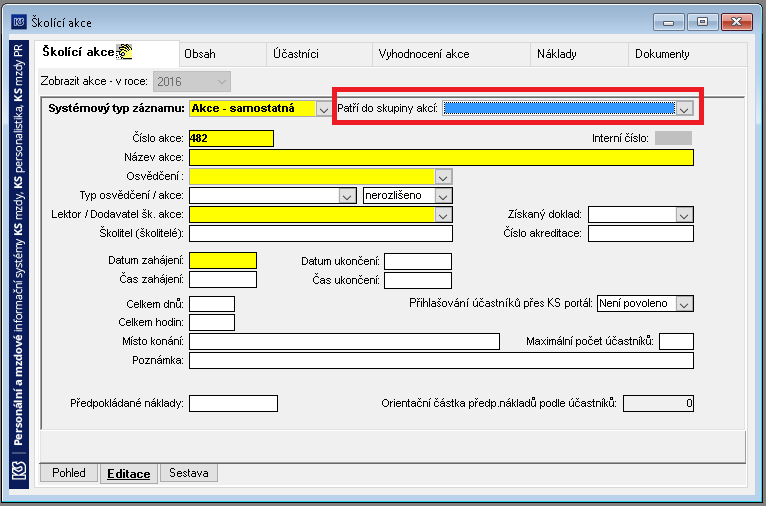Close the Školící akce window
This screenshot has height=506, width=766.
pyautogui.click(x=736, y=22)
